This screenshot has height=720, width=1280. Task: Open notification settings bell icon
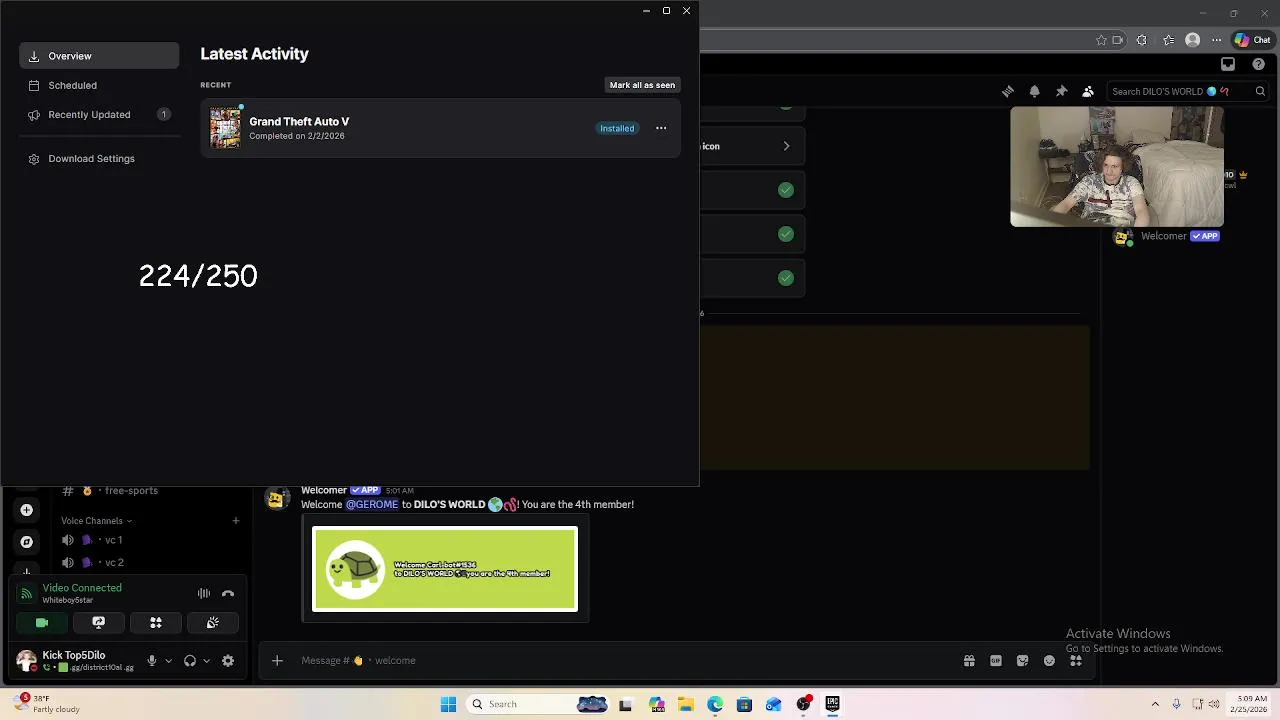coord(1035,91)
